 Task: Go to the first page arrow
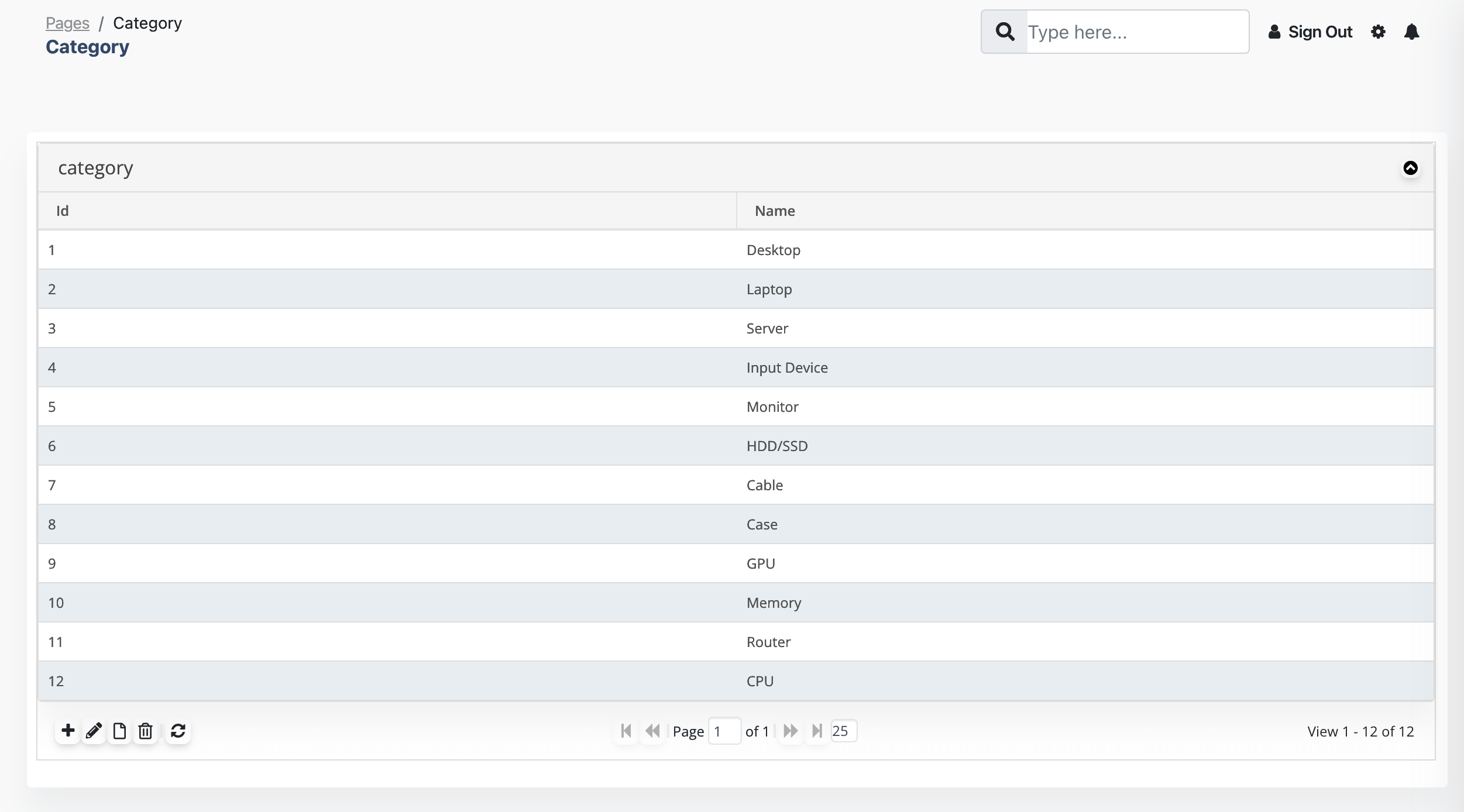coord(626,731)
